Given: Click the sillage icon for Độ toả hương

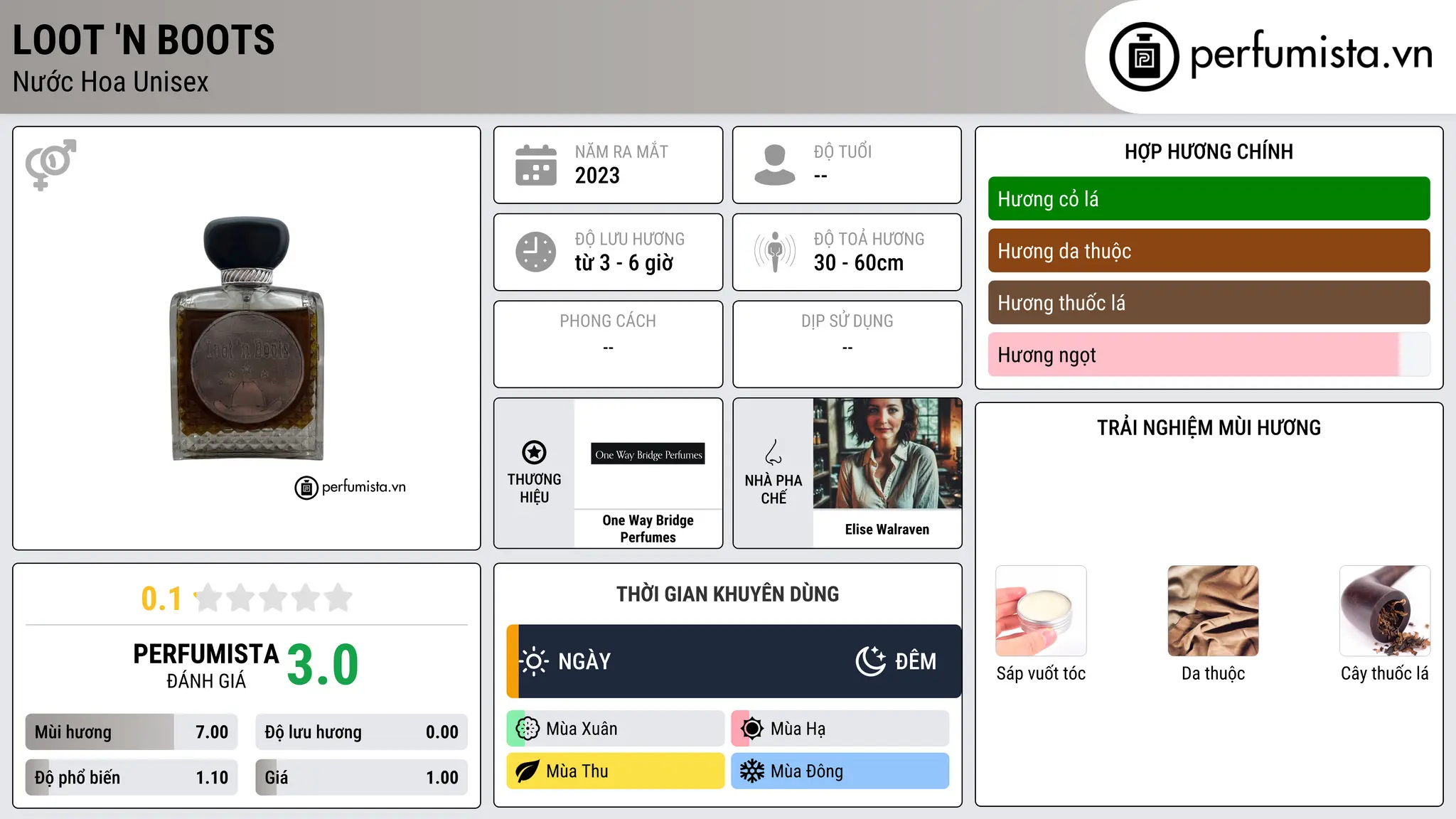Looking at the screenshot, I should click(774, 252).
